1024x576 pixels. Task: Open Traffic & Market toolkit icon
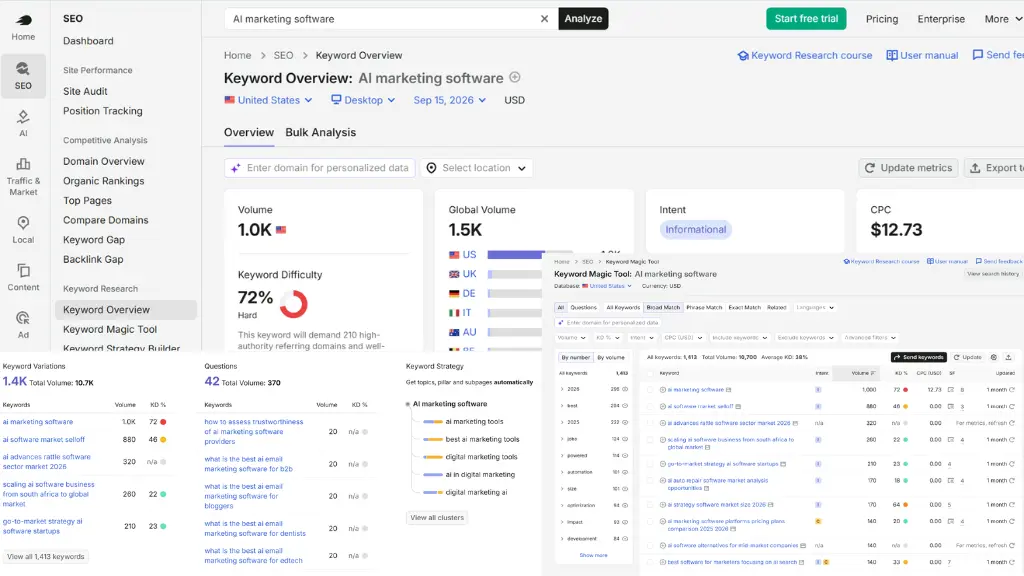click(x=23, y=176)
